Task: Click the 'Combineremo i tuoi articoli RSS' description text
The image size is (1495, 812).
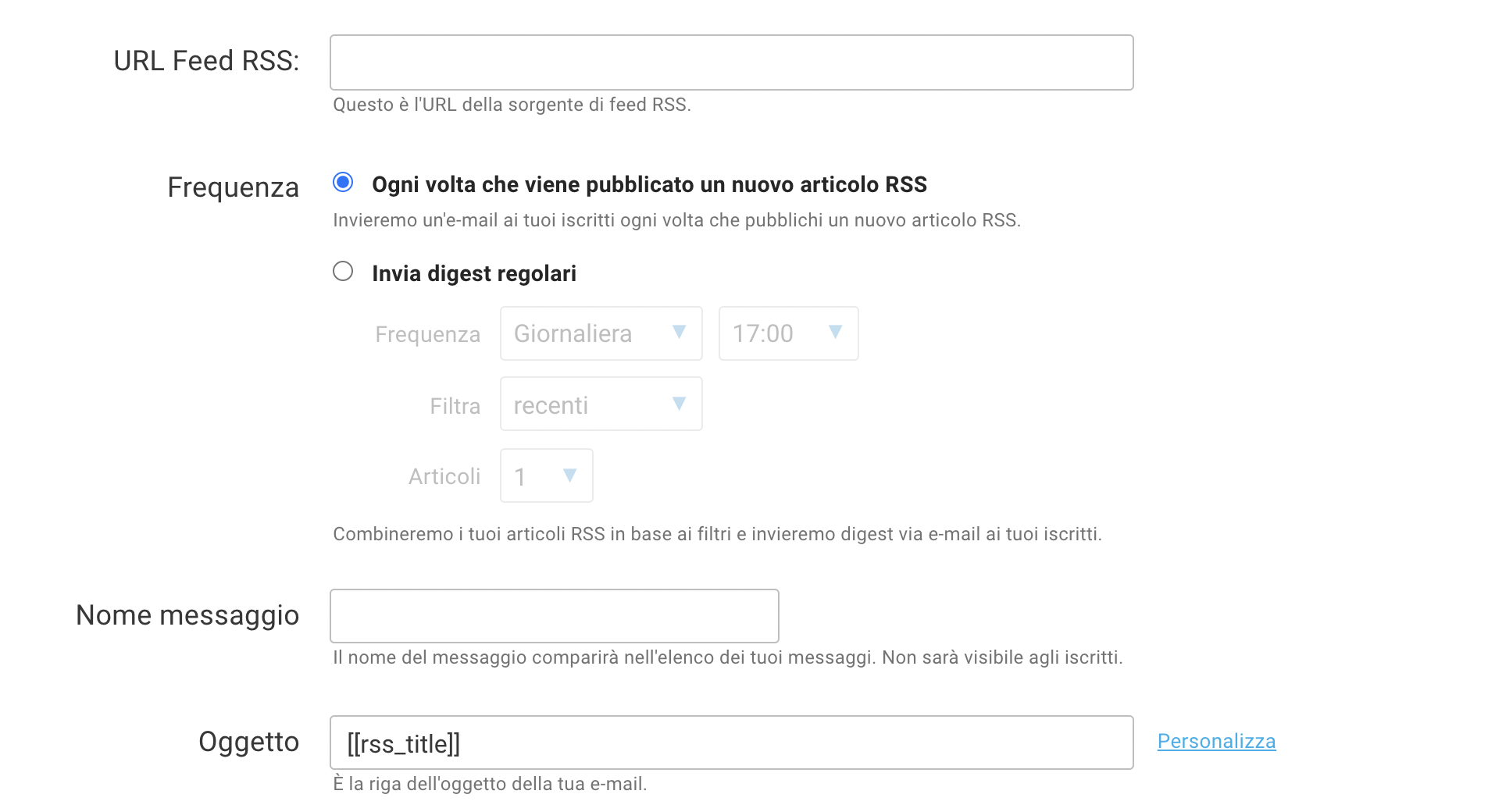Action: [x=717, y=534]
